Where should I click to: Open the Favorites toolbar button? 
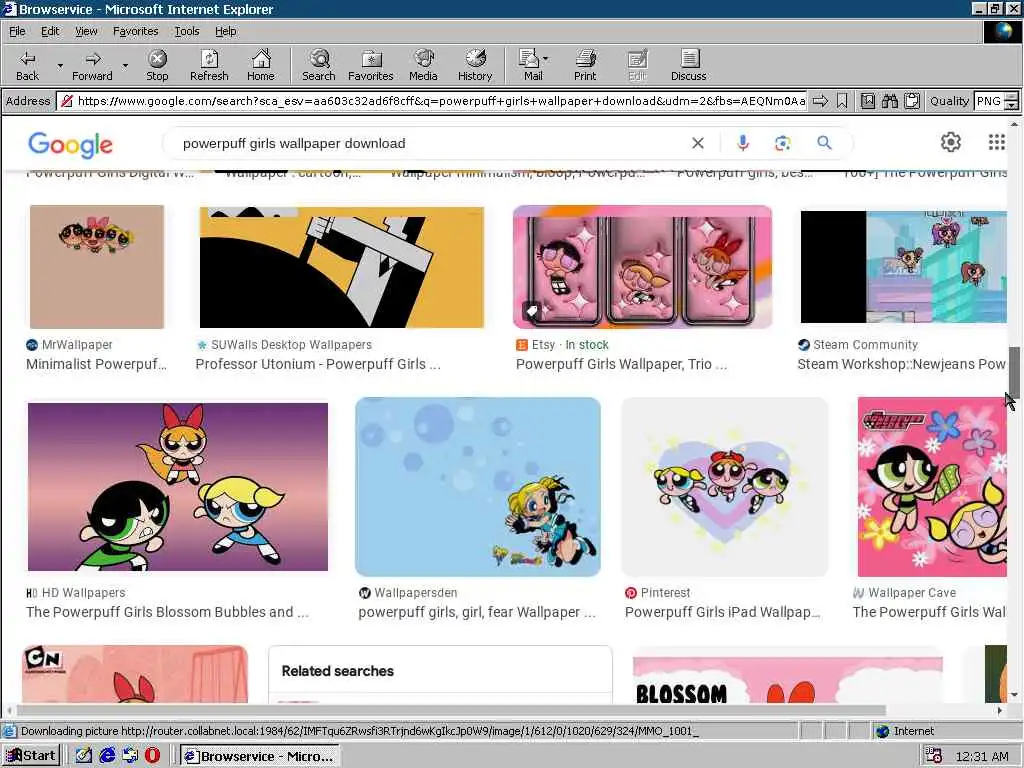coord(370,65)
